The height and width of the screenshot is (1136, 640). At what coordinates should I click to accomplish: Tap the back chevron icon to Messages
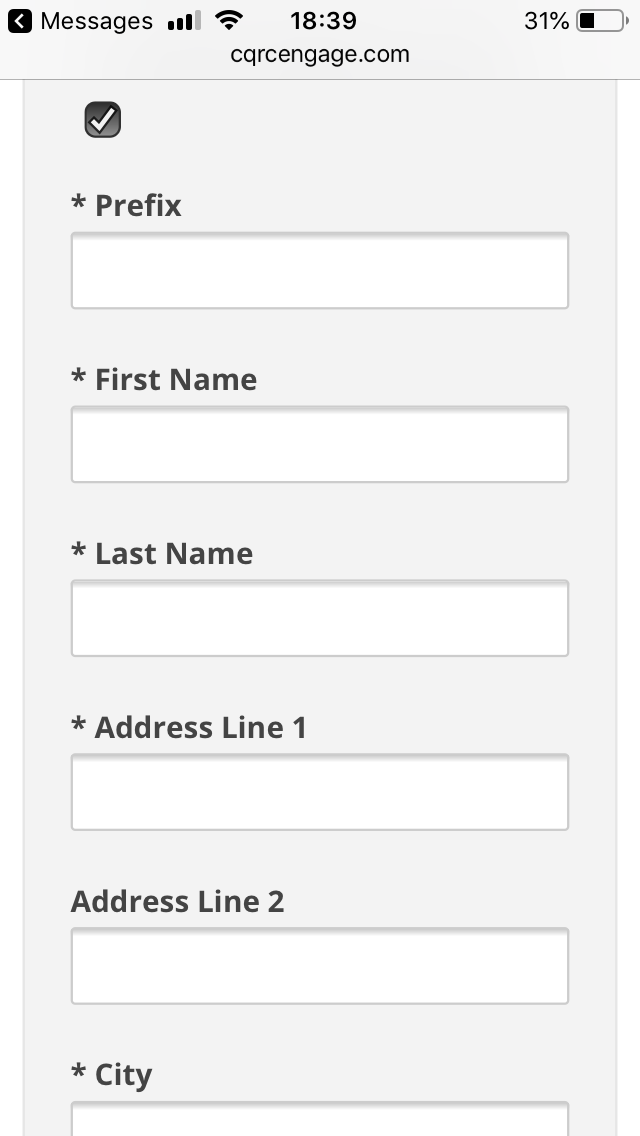pos(20,21)
